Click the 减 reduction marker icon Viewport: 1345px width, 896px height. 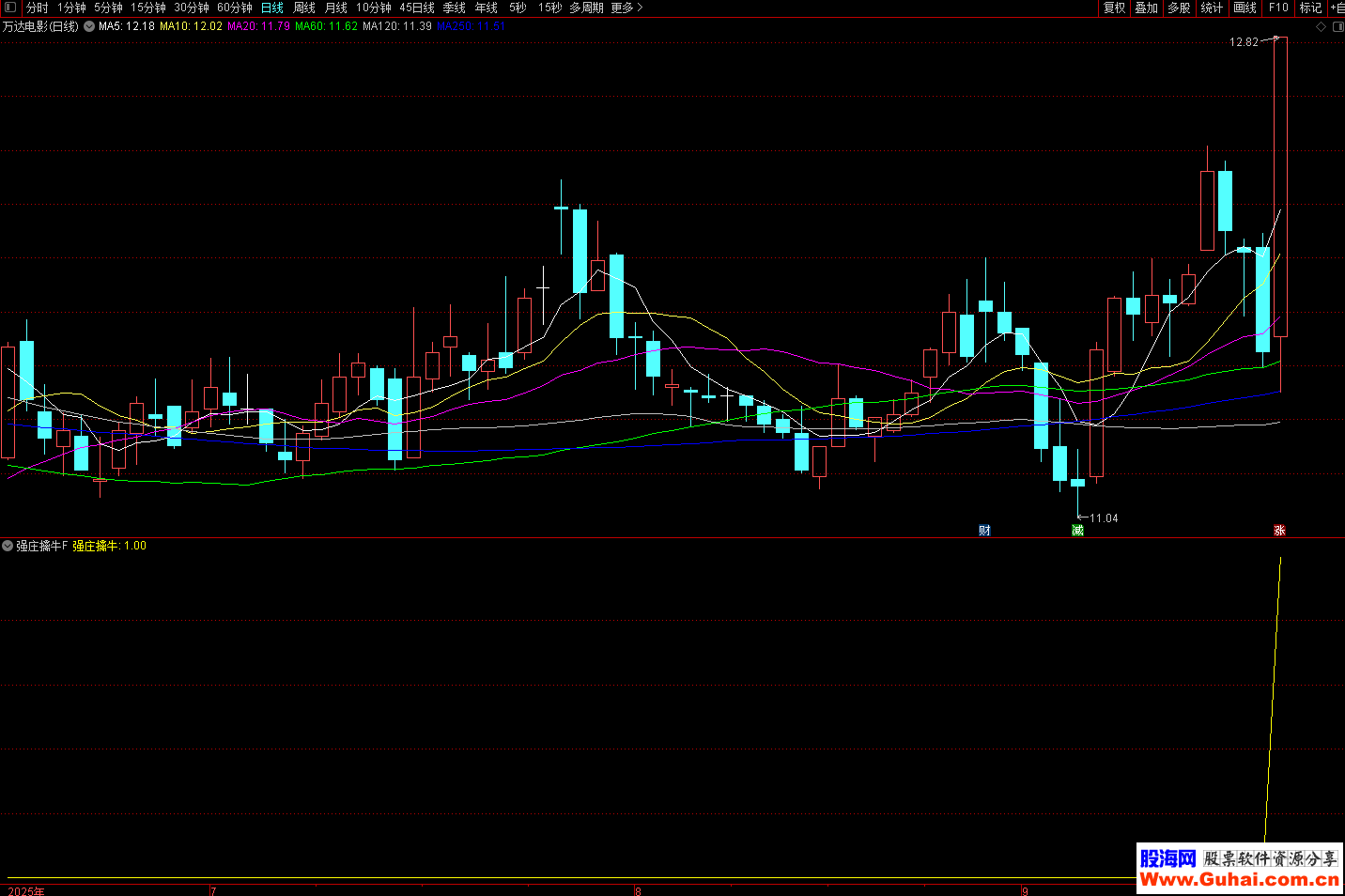coord(1077,531)
